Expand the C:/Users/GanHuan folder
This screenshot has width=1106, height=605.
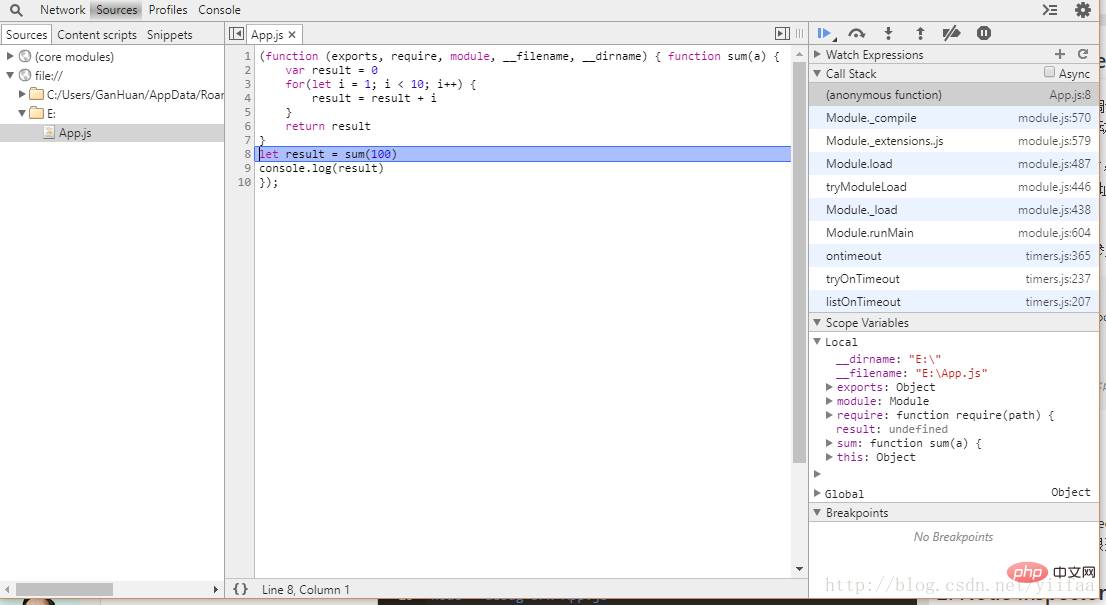(22, 94)
